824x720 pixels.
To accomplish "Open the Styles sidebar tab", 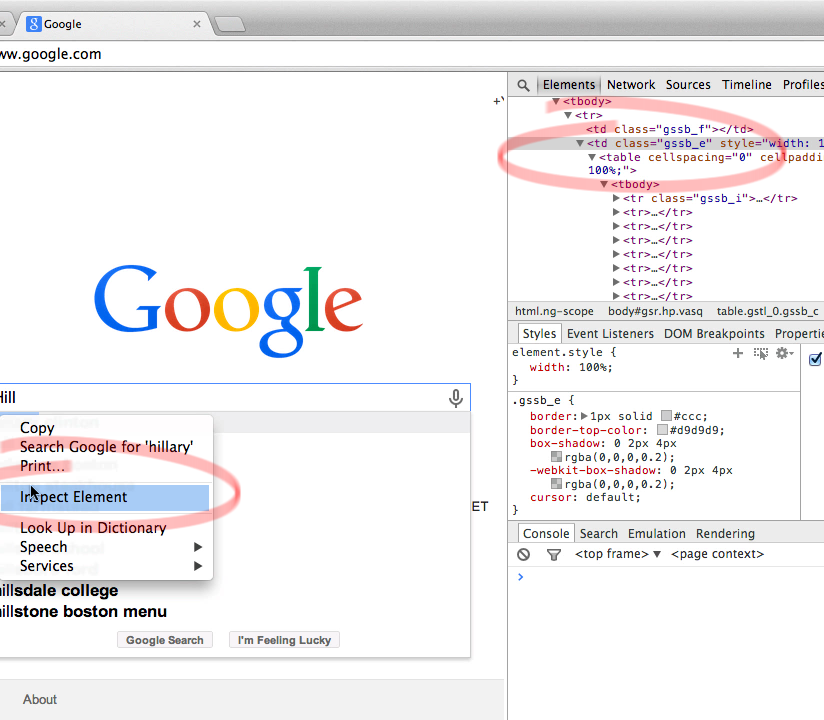I will pyautogui.click(x=539, y=334).
